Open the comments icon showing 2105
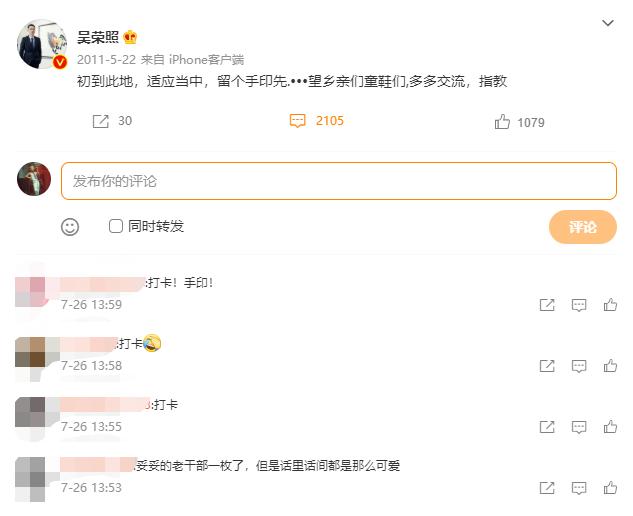Viewport: 633px width, 516px height. coord(297,121)
